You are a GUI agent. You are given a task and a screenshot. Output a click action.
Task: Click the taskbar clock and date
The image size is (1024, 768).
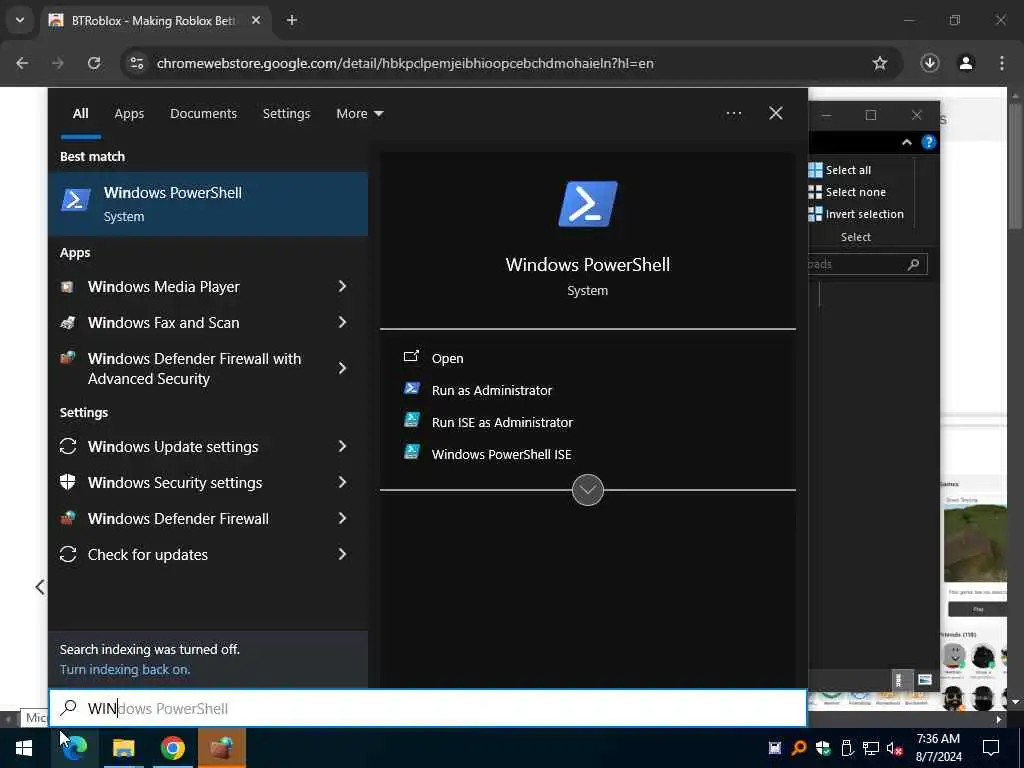point(938,748)
